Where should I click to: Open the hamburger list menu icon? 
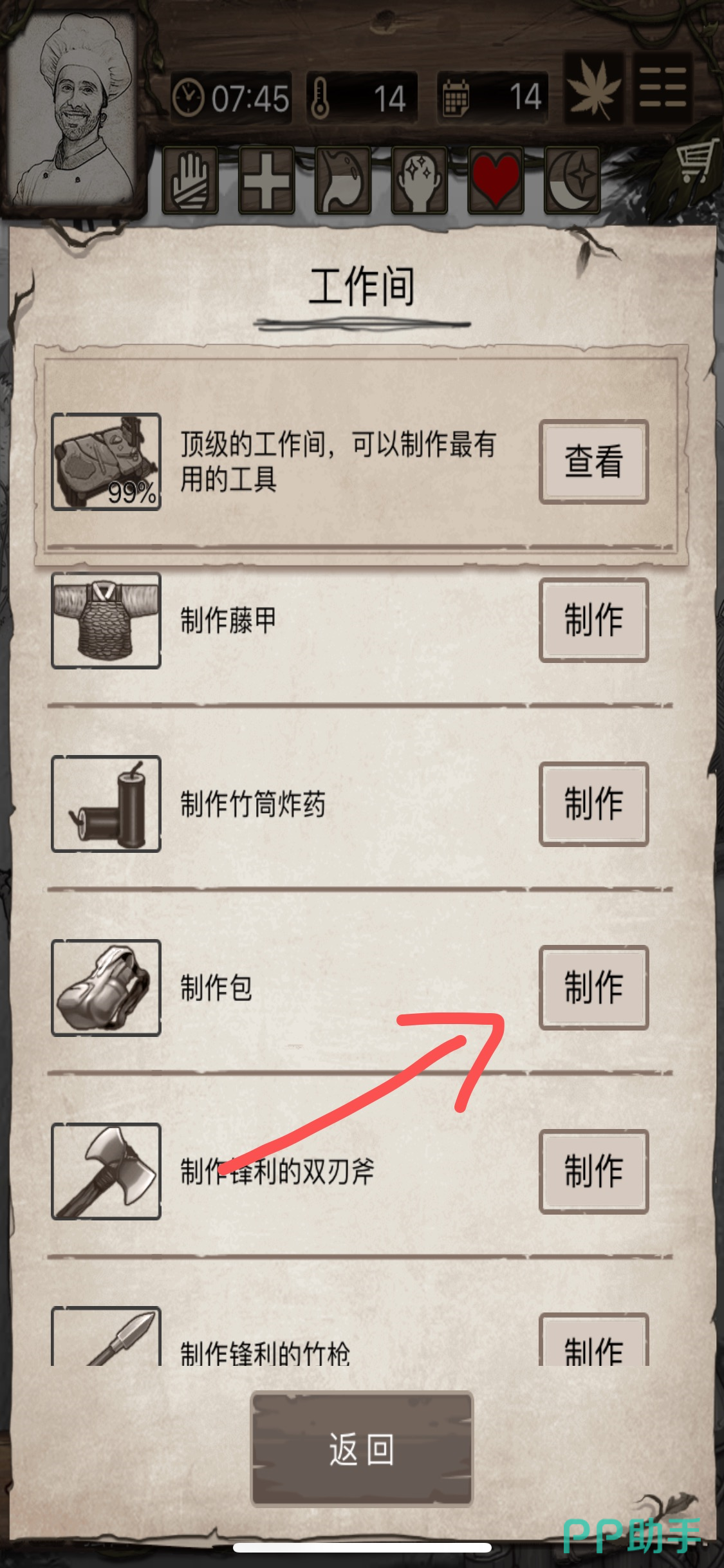[663, 88]
